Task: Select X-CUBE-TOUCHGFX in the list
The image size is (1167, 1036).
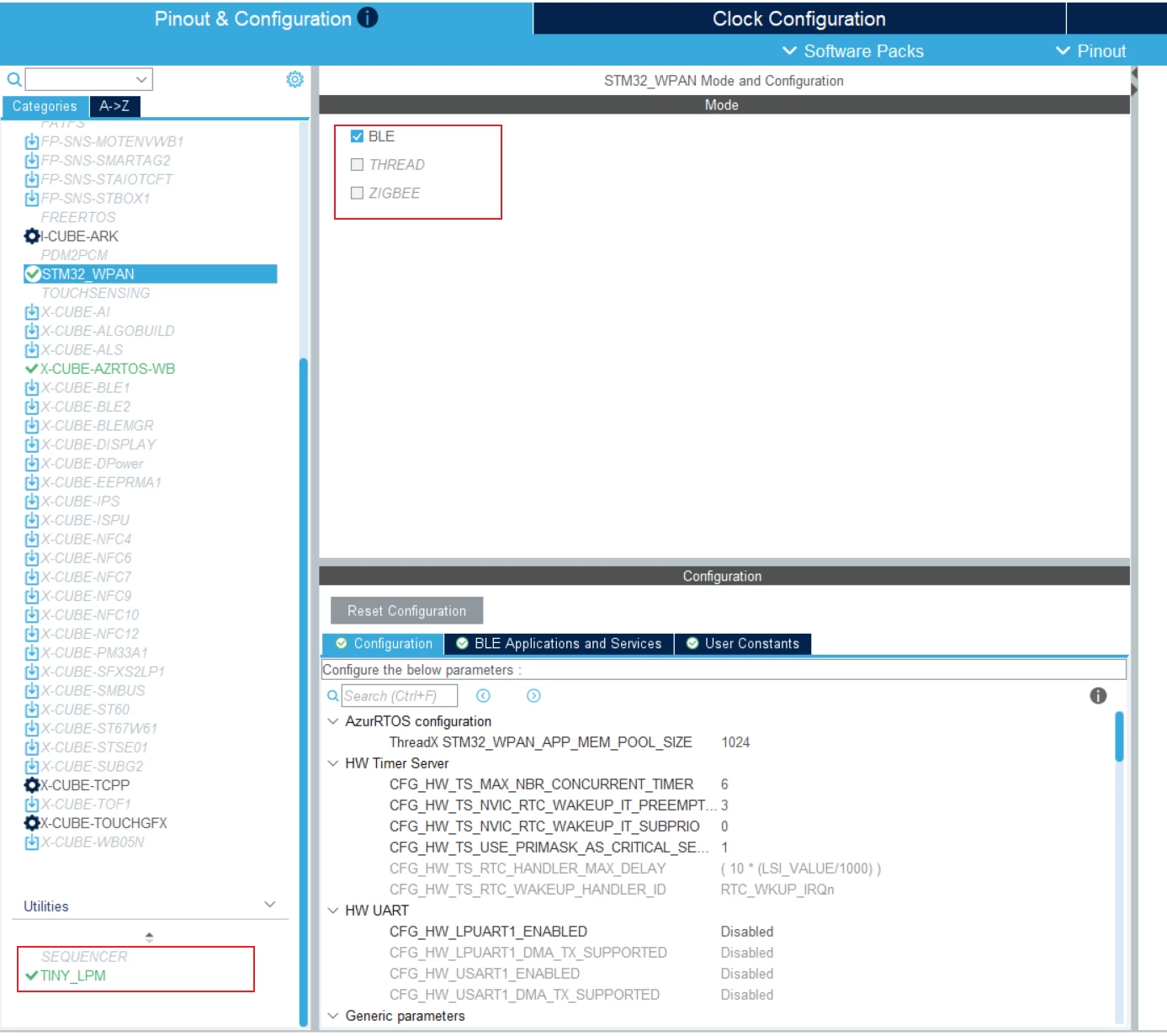Action: click(103, 823)
